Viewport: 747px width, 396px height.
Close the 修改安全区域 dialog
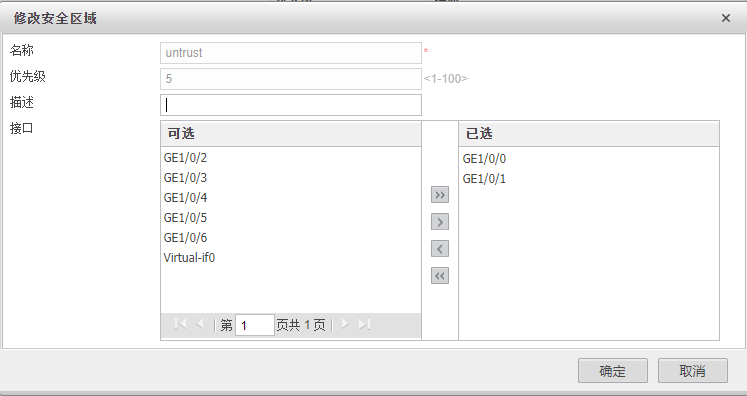point(726,18)
